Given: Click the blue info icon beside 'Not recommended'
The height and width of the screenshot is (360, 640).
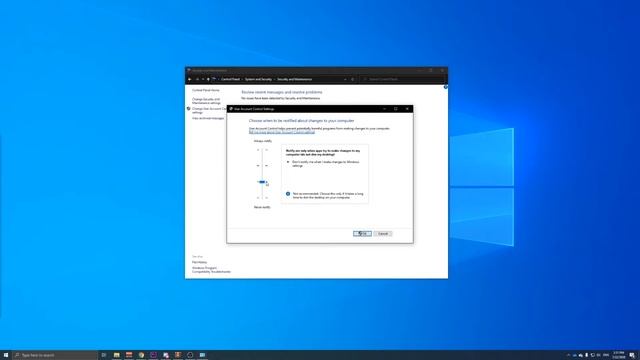Looking at the screenshot, I should tap(288, 194).
